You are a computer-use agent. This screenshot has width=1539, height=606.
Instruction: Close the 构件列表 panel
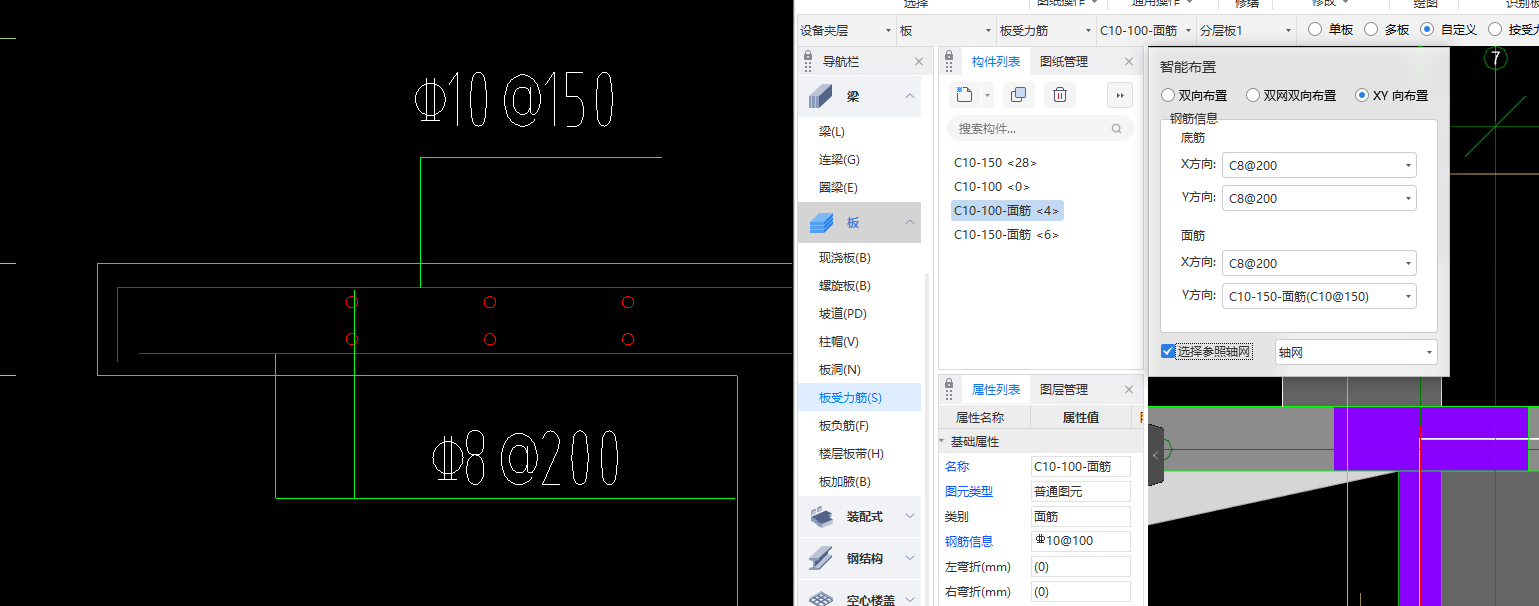click(x=1129, y=62)
